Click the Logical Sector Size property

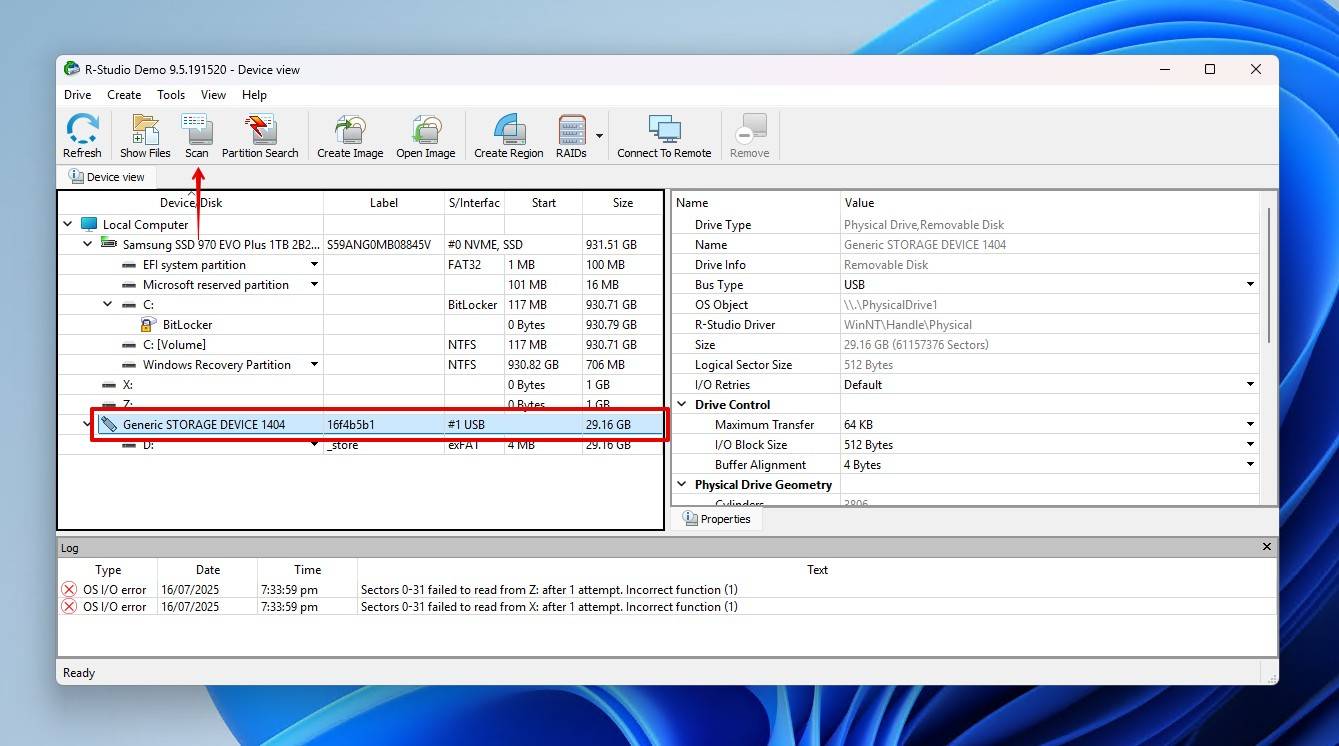967,364
